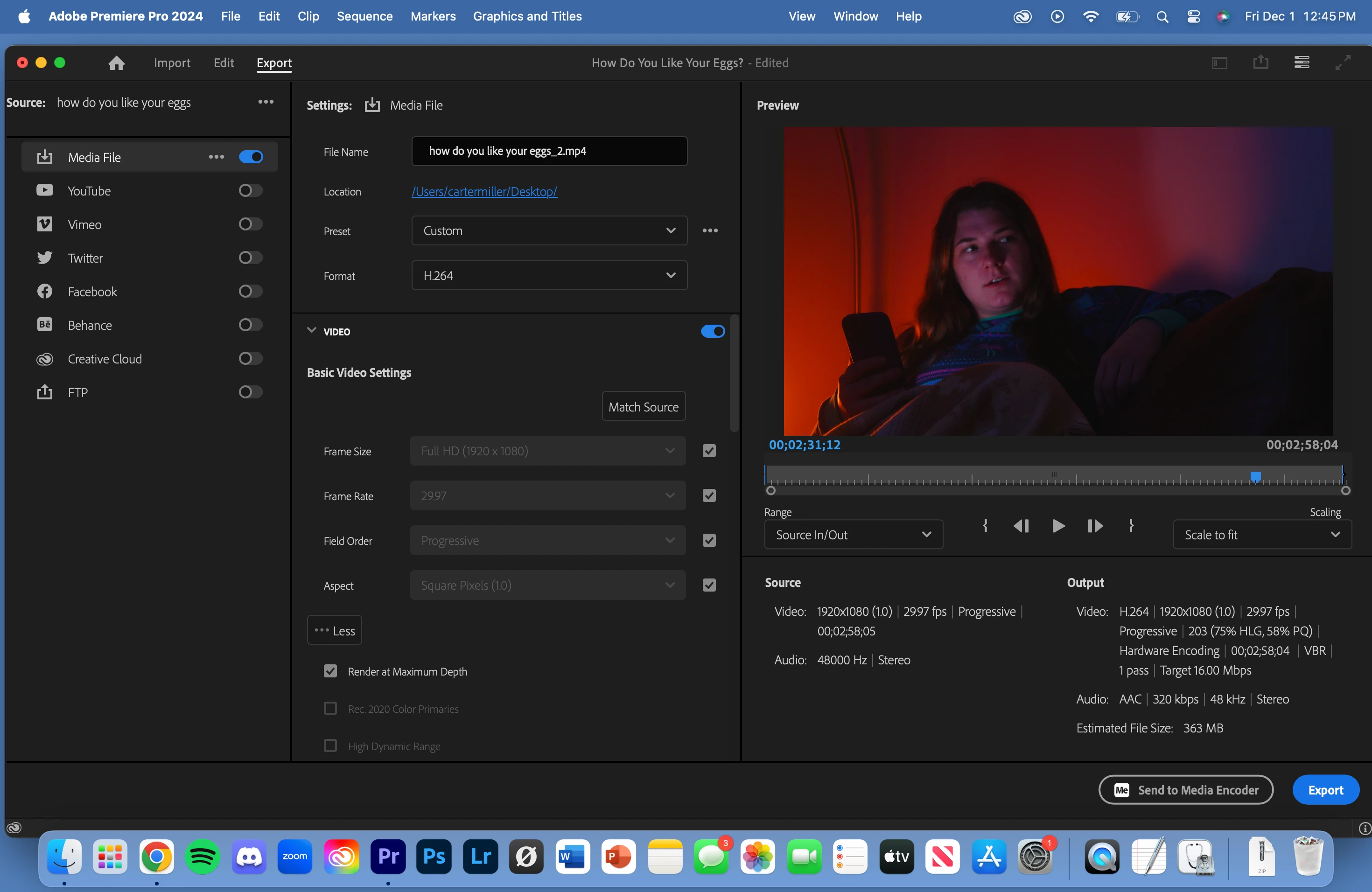Open the Sequence menu
This screenshot has width=1372, height=892.
364,16
